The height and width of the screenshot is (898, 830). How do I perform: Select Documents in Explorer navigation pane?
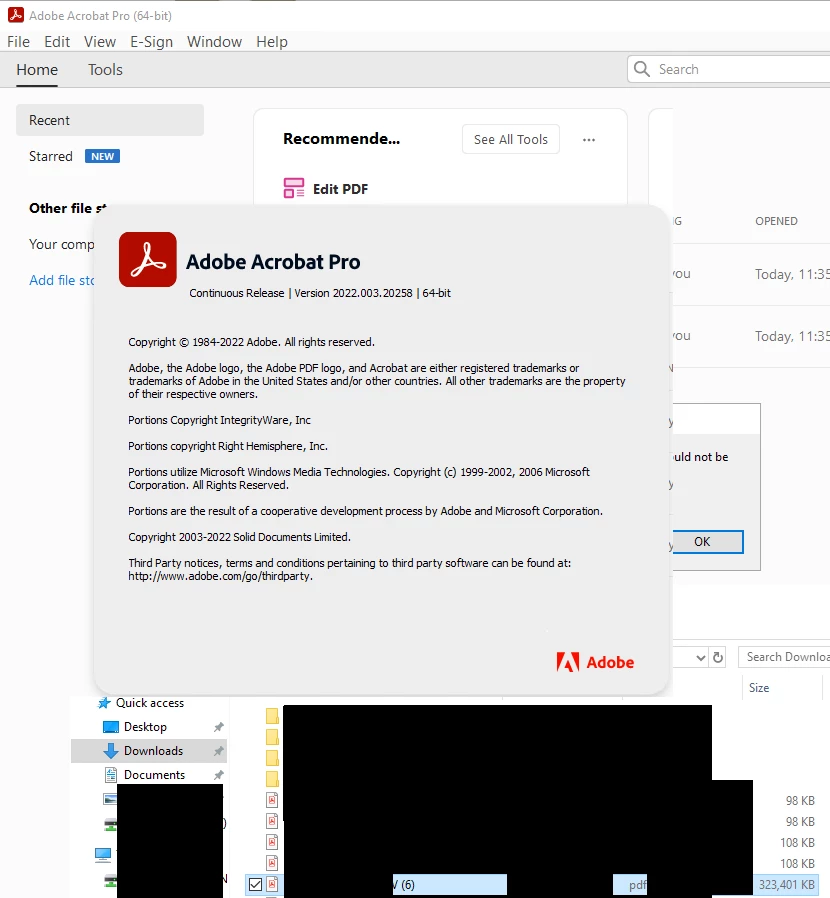point(154,775)
